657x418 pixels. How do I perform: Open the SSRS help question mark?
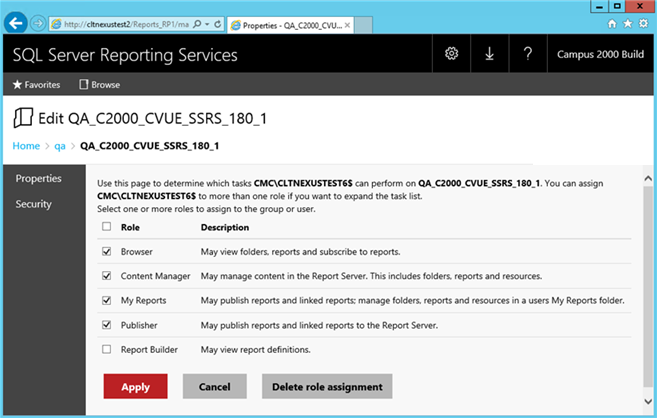pyautogui.click(x=528, y=54)
